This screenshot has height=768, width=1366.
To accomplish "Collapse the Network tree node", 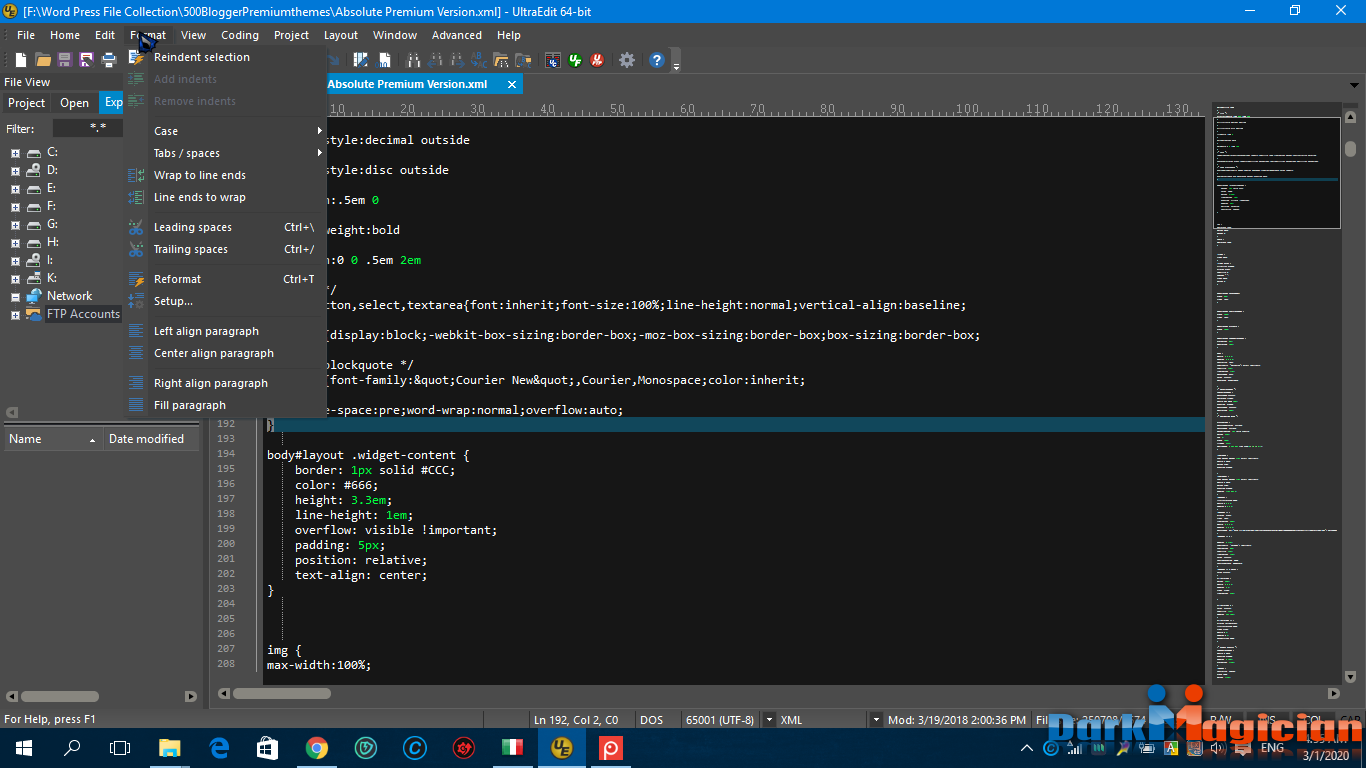I will pyautogui.click(x=15, y=297).
